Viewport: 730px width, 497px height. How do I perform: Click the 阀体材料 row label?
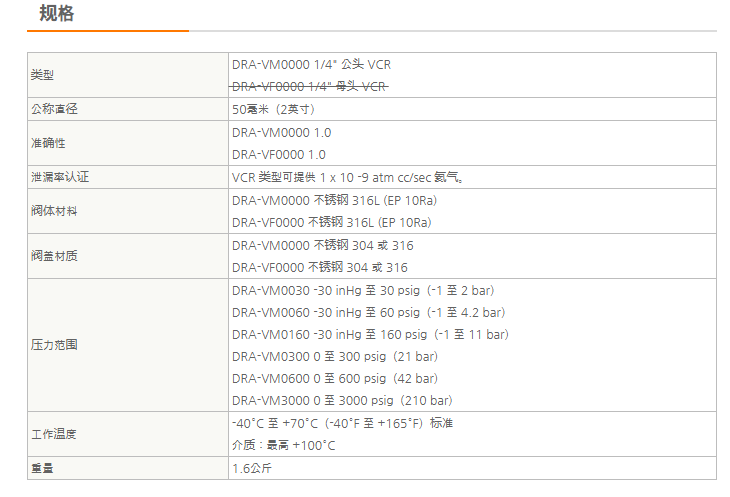pyautogui.click(x=53, y=212)
